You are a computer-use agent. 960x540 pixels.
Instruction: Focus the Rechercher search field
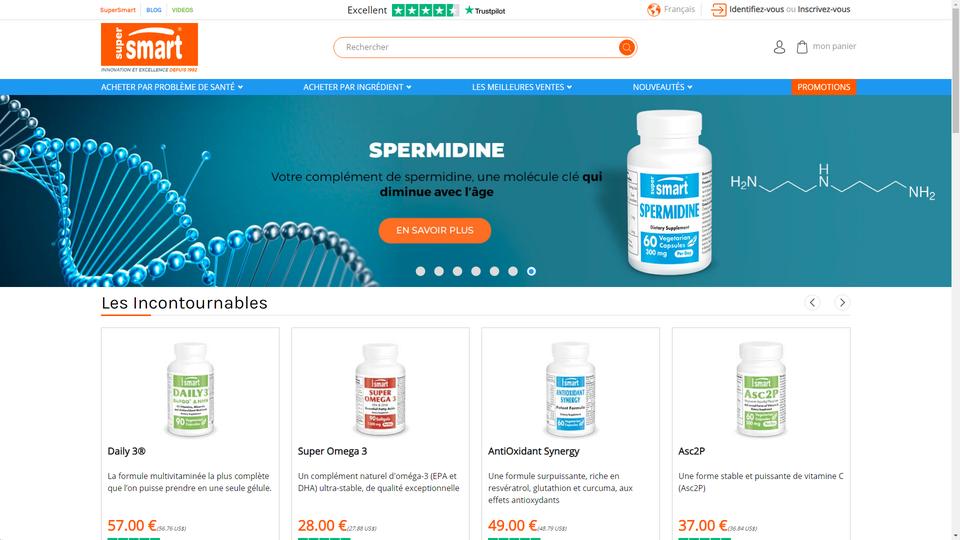tap(478, 47)
